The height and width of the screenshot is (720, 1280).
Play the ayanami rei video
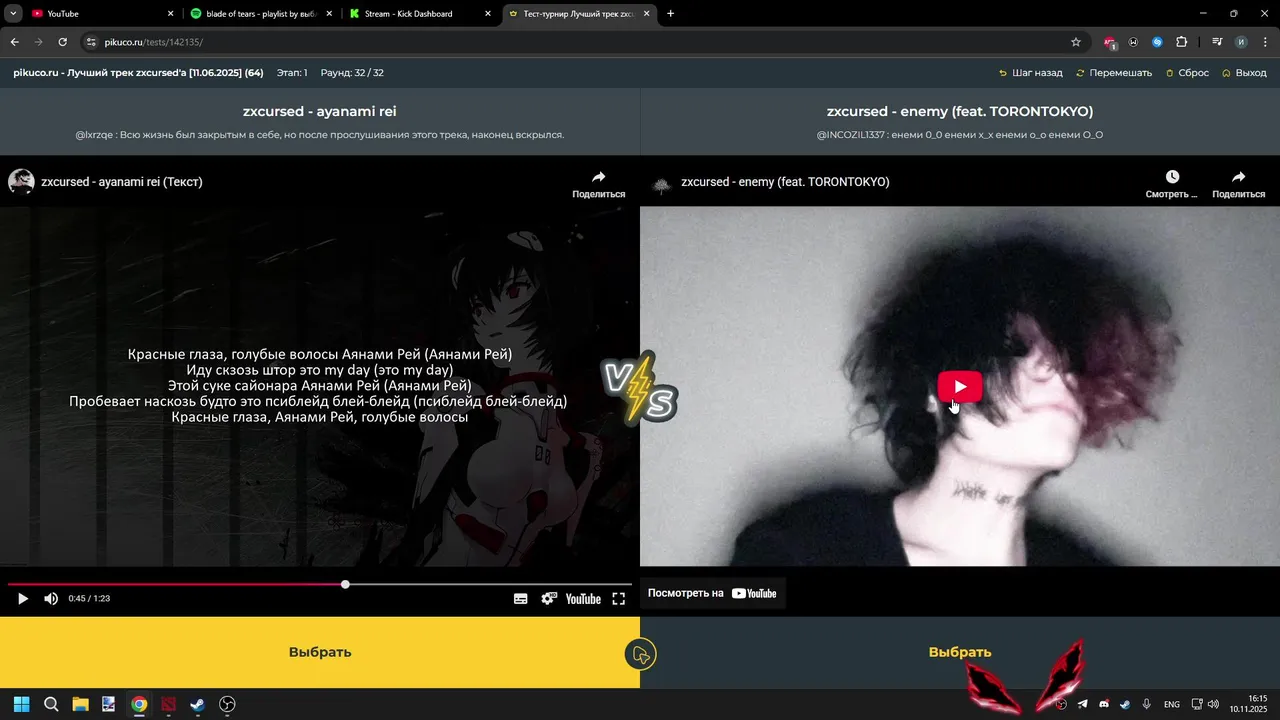point(23,599)
